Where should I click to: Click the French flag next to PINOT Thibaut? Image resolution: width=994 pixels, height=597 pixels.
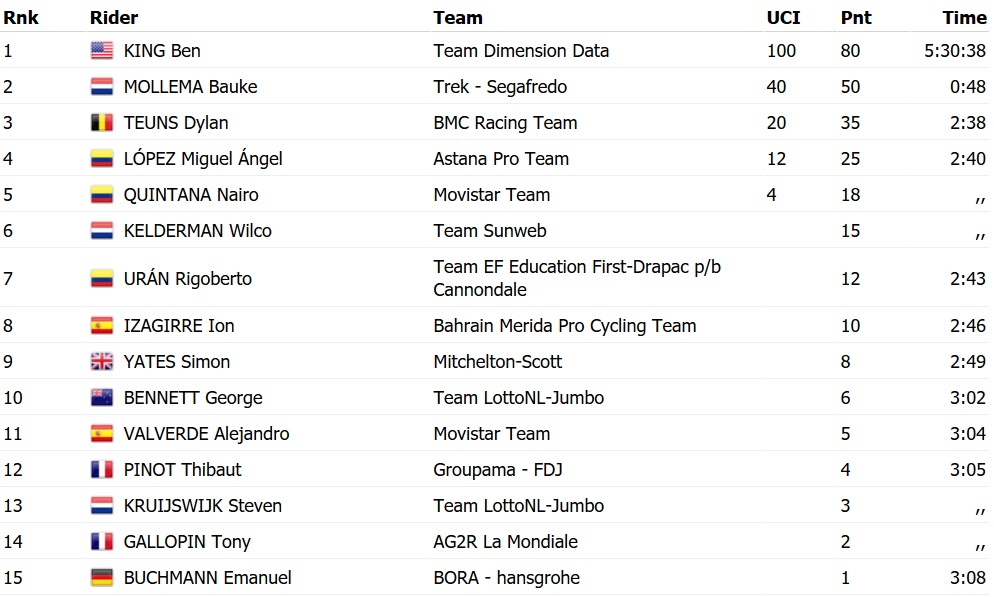[101, 470]
